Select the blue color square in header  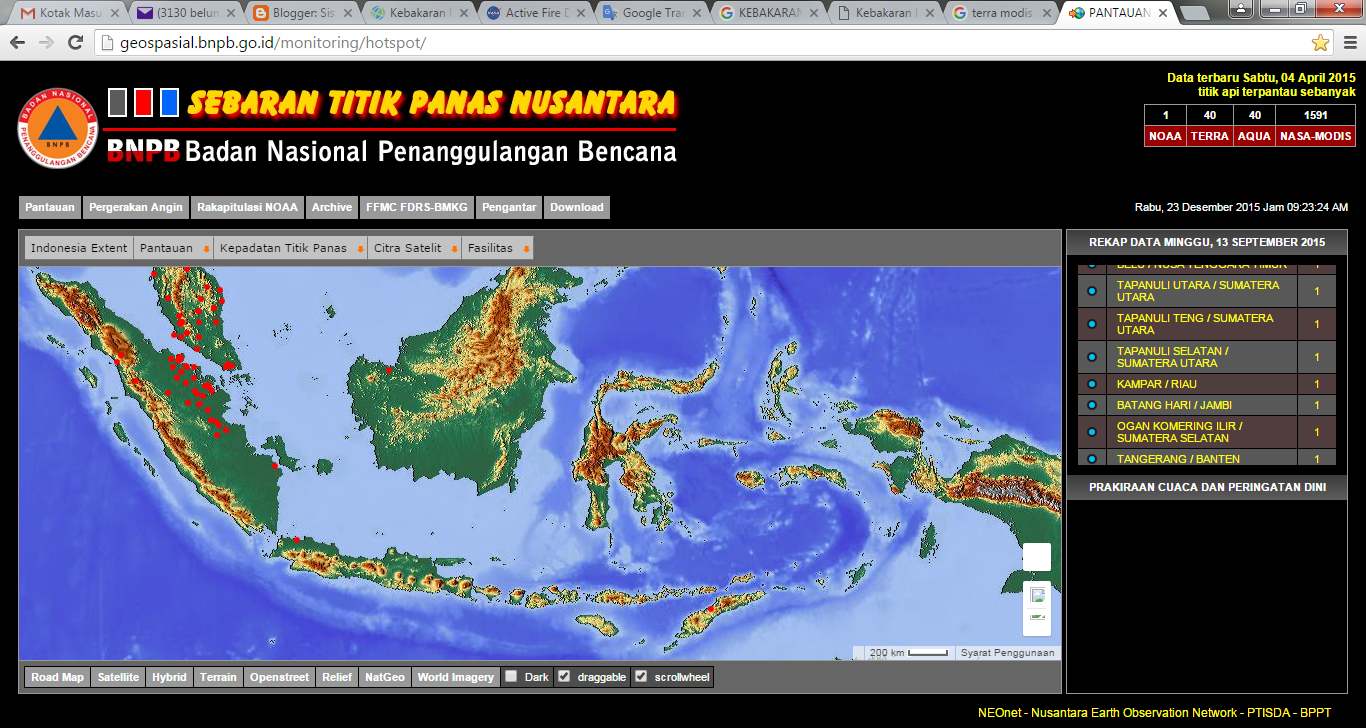pyautogui.click(x=169, y=102)
